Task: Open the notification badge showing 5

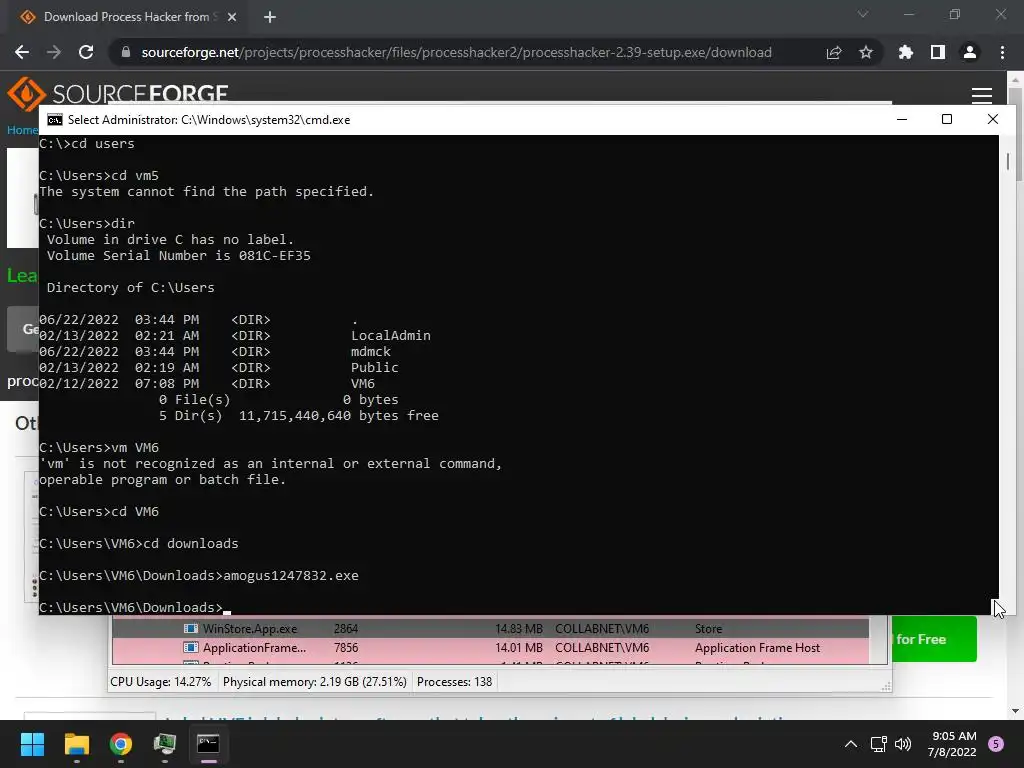Action: click(996, 744)
